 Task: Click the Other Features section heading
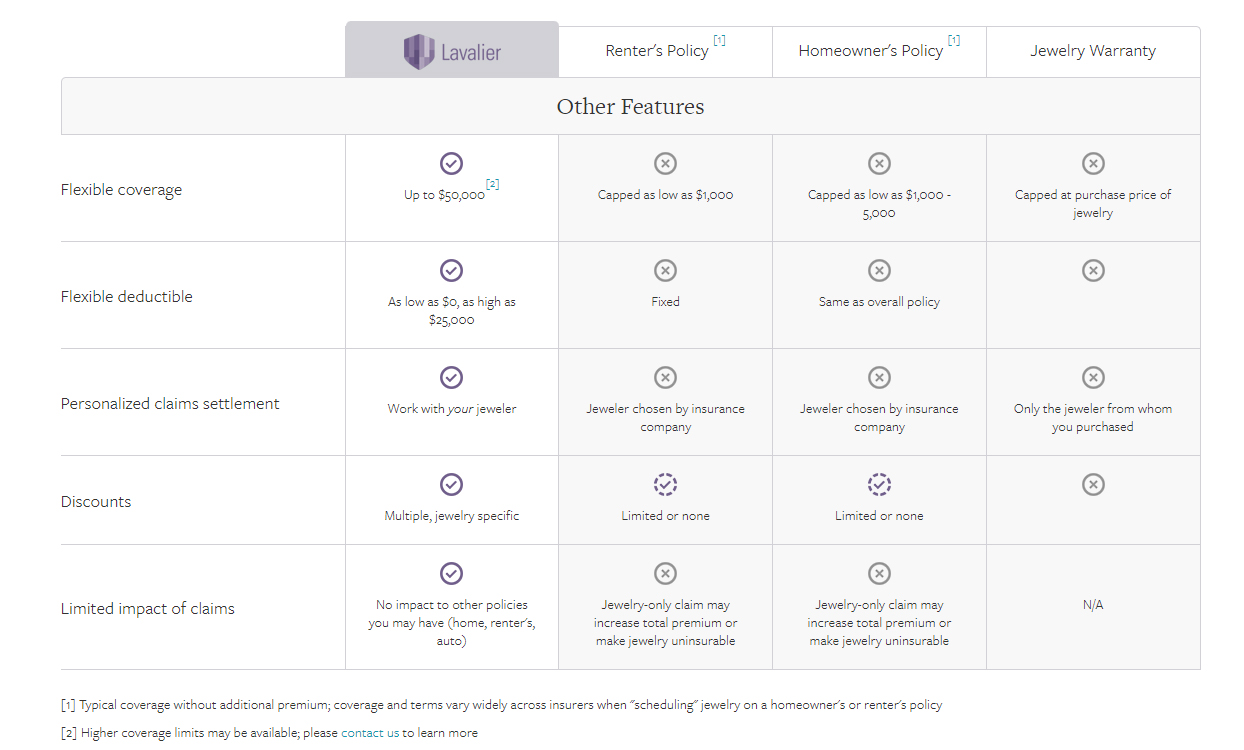pyautogui.click(x=630, y=106)
